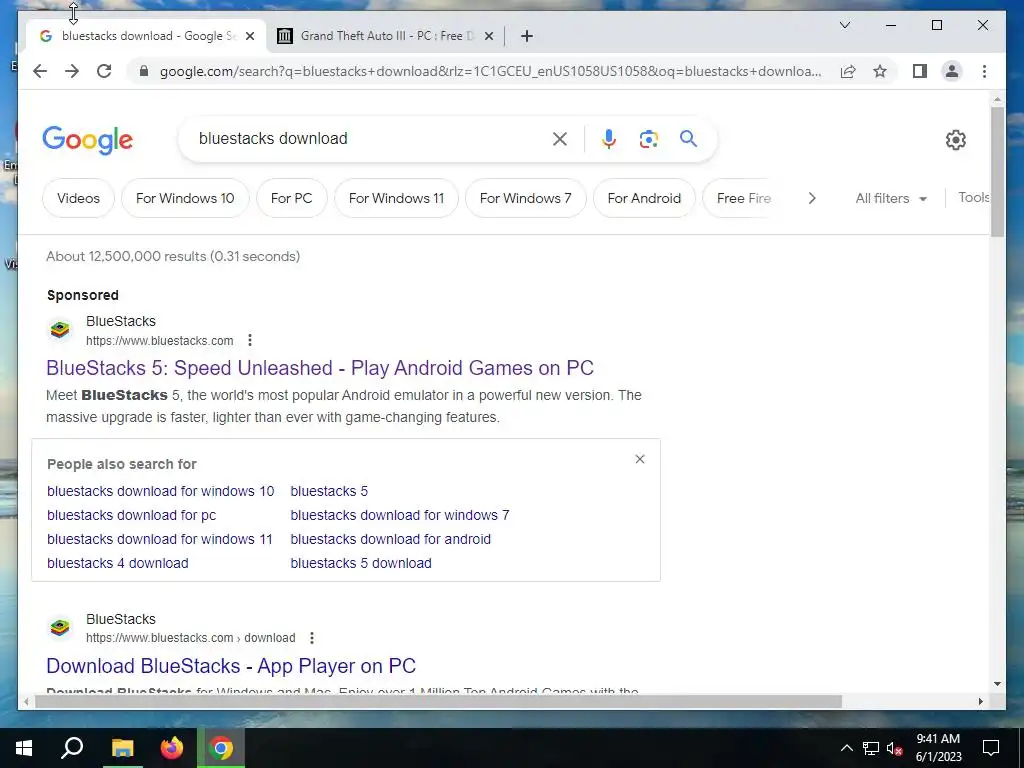
Task: Click the Chrome taskbar icon
Action: coord(221,748)
